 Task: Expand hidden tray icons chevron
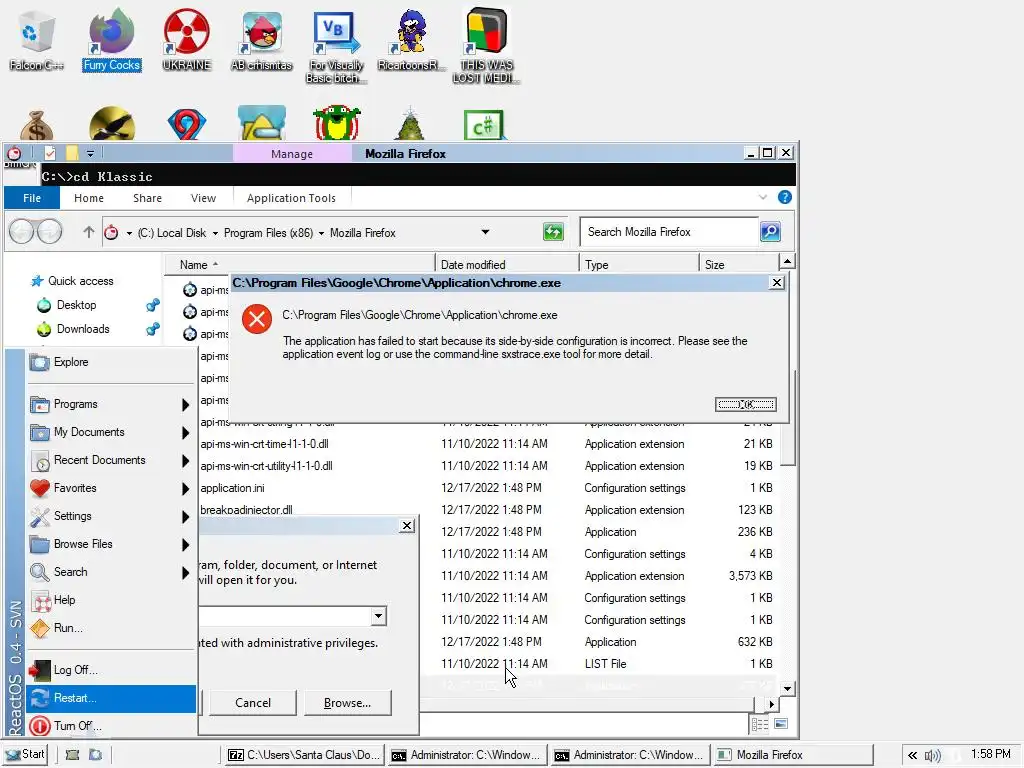(x=912, y=755)
